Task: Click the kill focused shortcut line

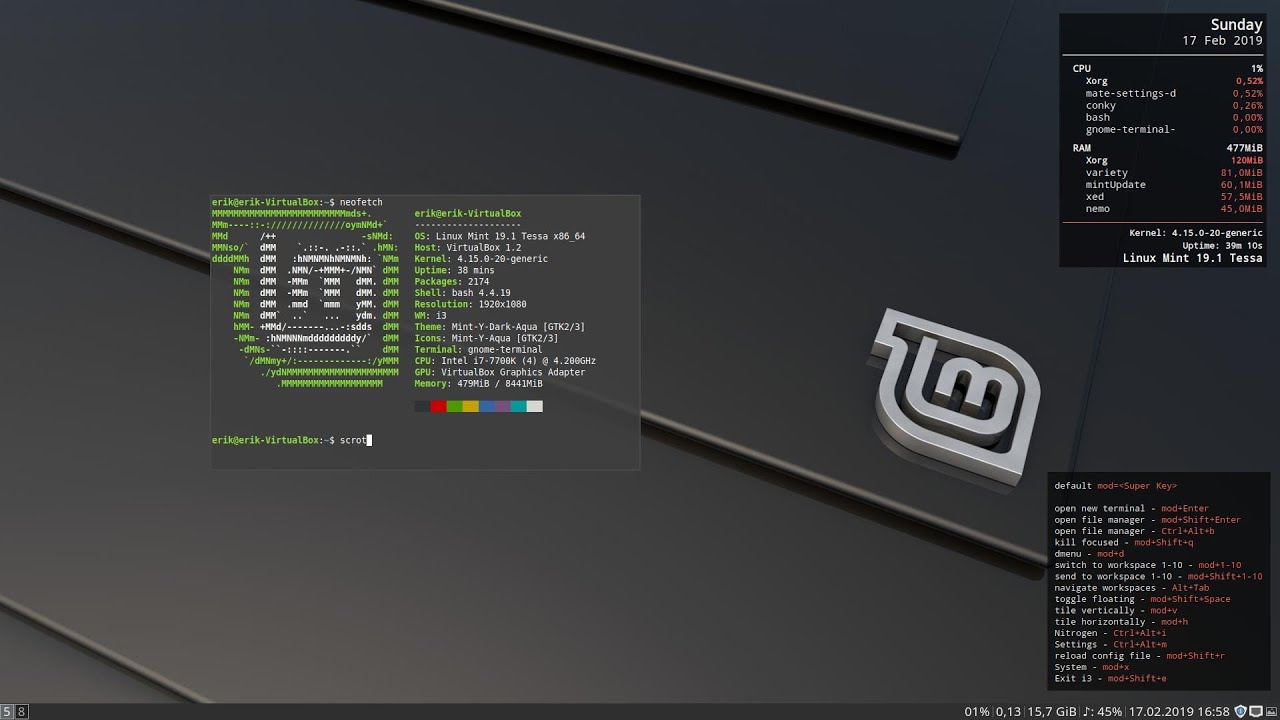Action: point(1123,543)
